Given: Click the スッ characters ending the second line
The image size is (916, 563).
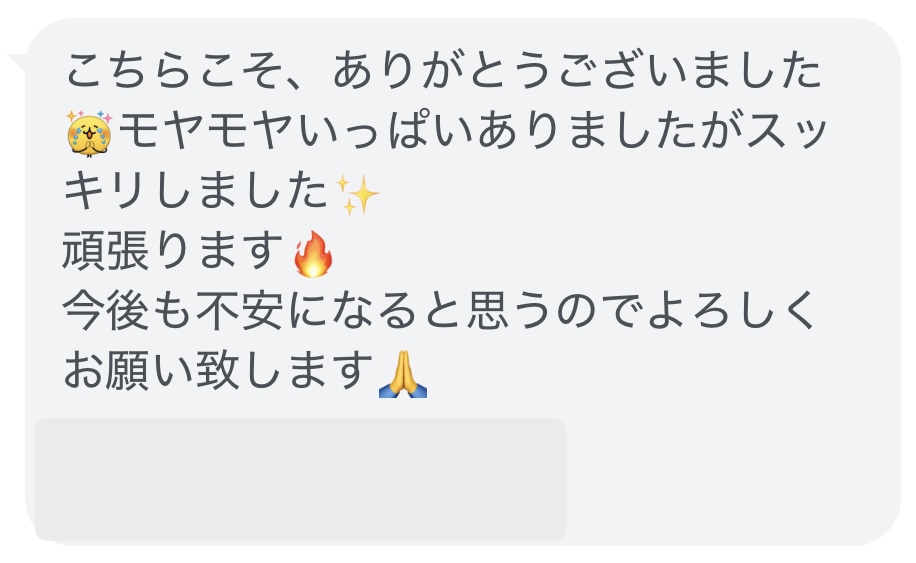Looking at the screenshot, I should pyautogui.click(x=786, y=131).
